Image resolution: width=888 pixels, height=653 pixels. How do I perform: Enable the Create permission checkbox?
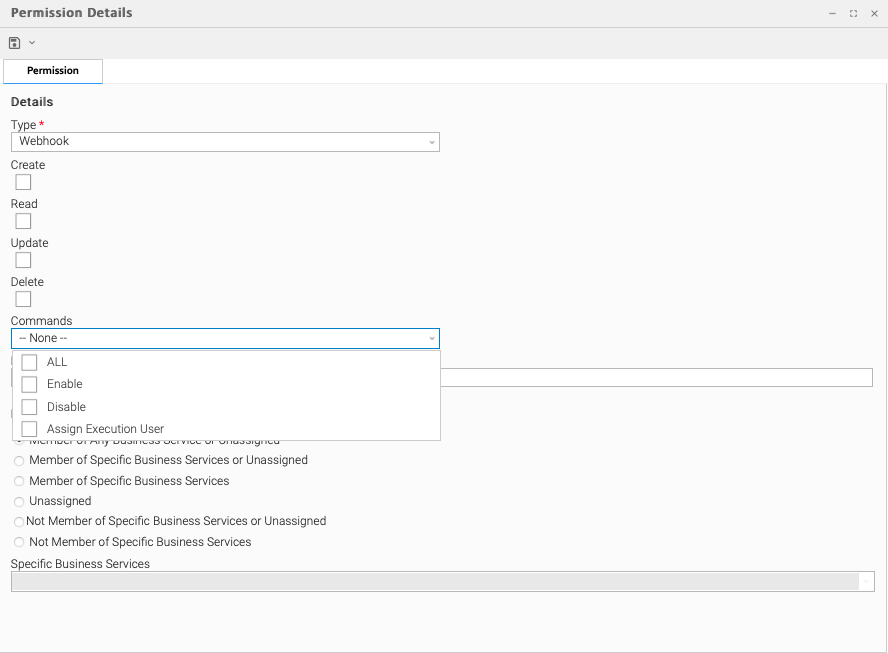coord(23,182)
